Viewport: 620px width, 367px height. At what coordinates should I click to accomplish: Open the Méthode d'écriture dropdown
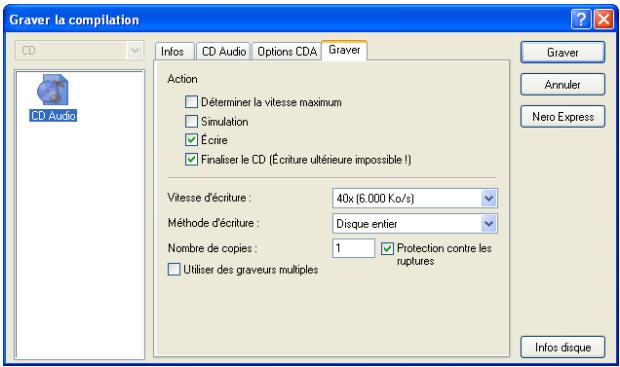(489, 224)
